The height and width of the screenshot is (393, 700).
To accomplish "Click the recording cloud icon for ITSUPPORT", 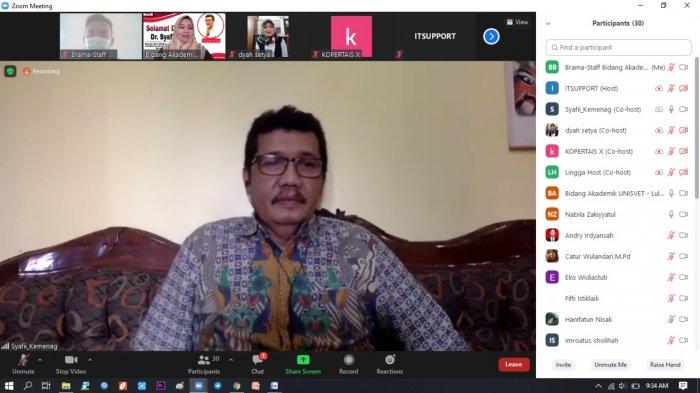I will pos(658,88).
